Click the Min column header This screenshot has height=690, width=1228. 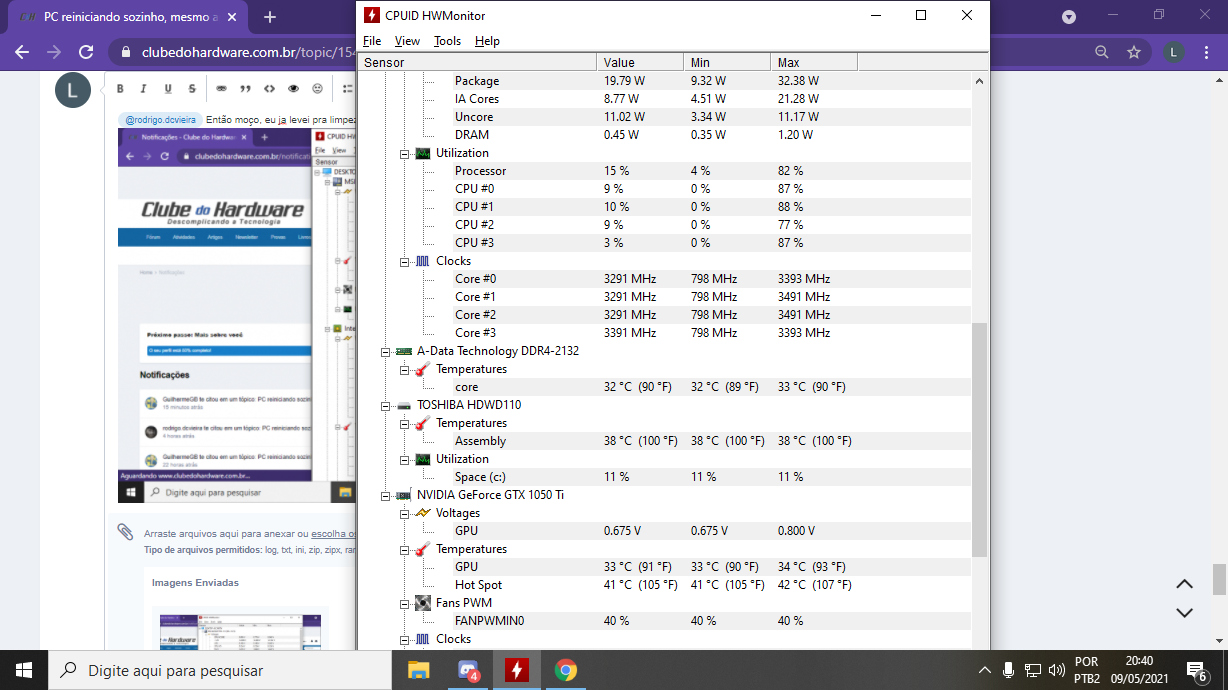[728, 62]
